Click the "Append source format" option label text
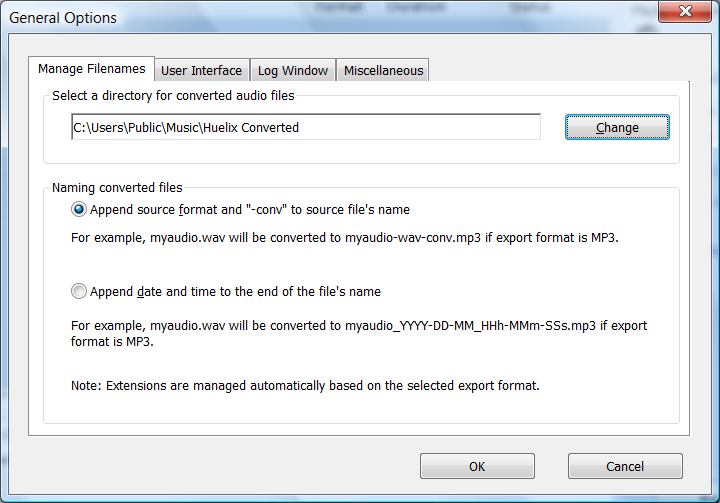The height and width of the screenshot is (503, 720). tap(249, 210)
